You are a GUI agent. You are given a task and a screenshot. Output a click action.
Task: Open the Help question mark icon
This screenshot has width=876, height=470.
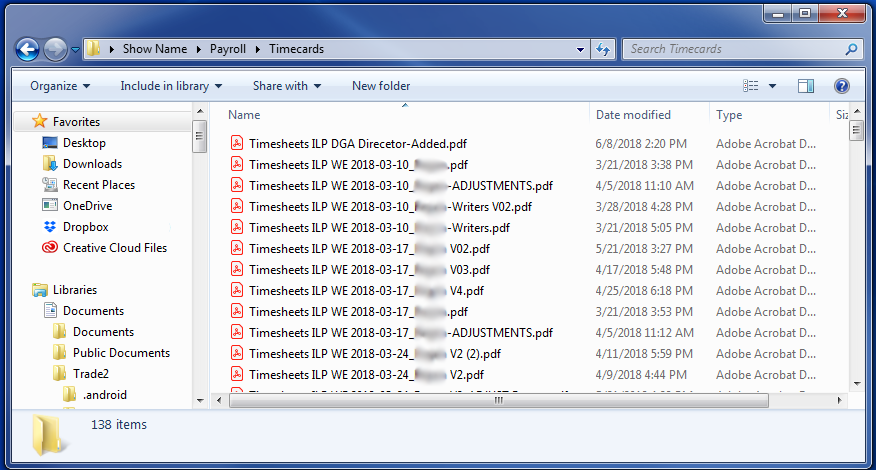click(x=841, y=86)
